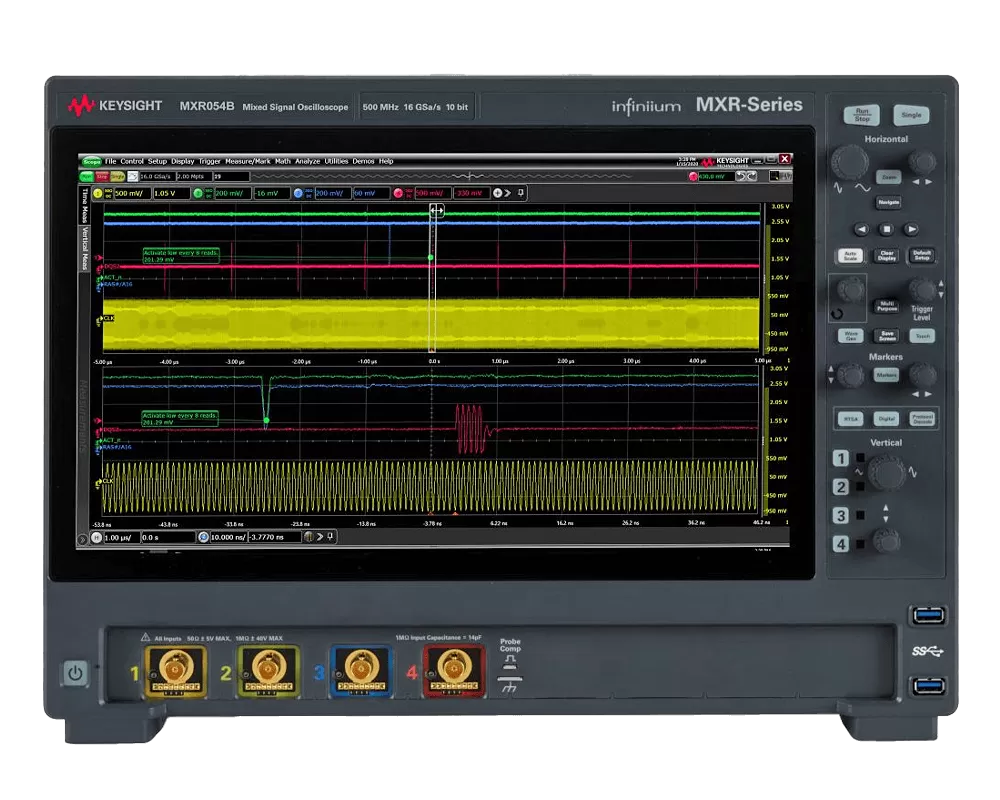Expand the channel bar with the chevron arrow
1000x800 pixels.
pyautogui.click(x=508, y=193)
